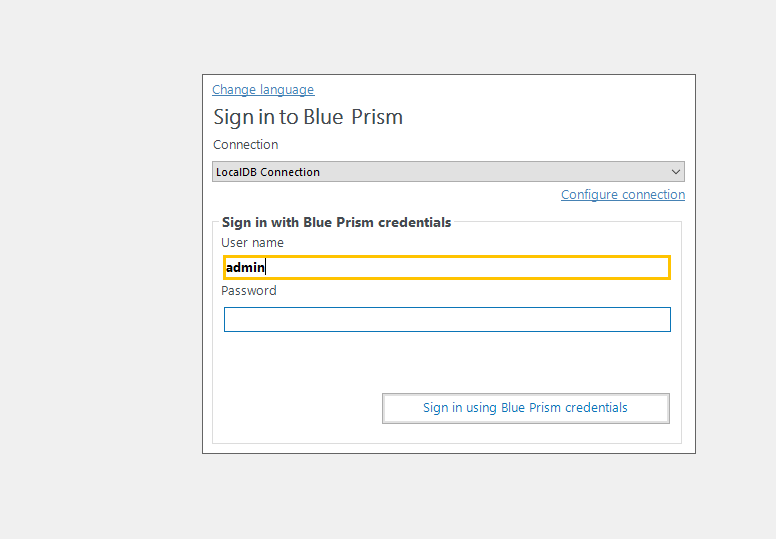
Task: Click blank area right of Change language link
Action: [500, 90]
